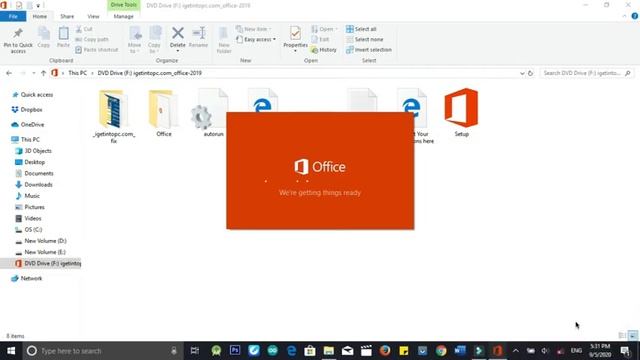Switch to the Share ribbon tab
This screenshot has width=640, height=360.
[67, 16]
